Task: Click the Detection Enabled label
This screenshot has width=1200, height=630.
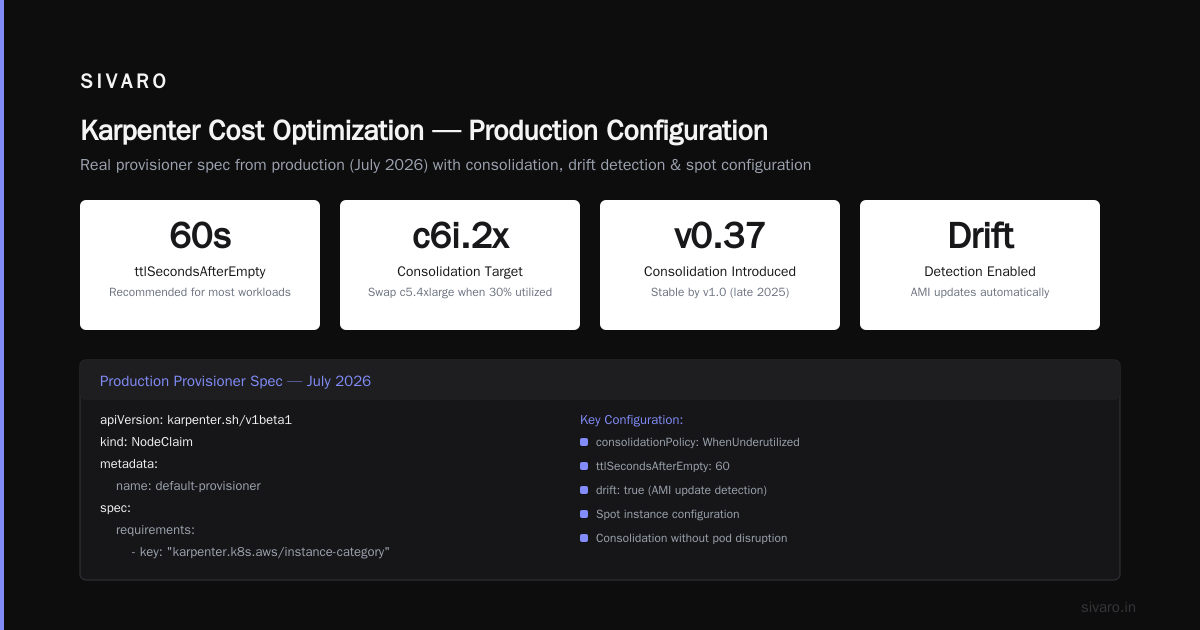Action: coord(980,271)
